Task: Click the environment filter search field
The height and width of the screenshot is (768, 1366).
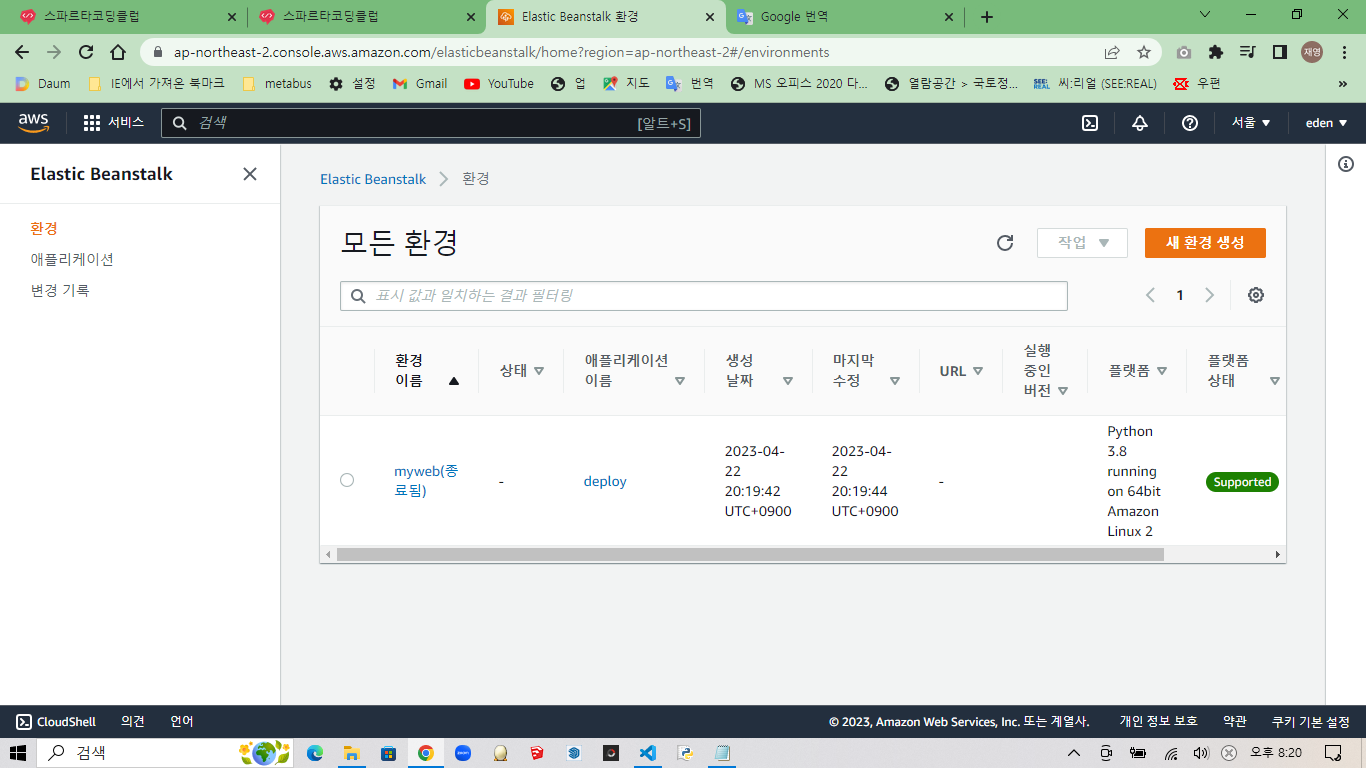Action: pos(704,296)
